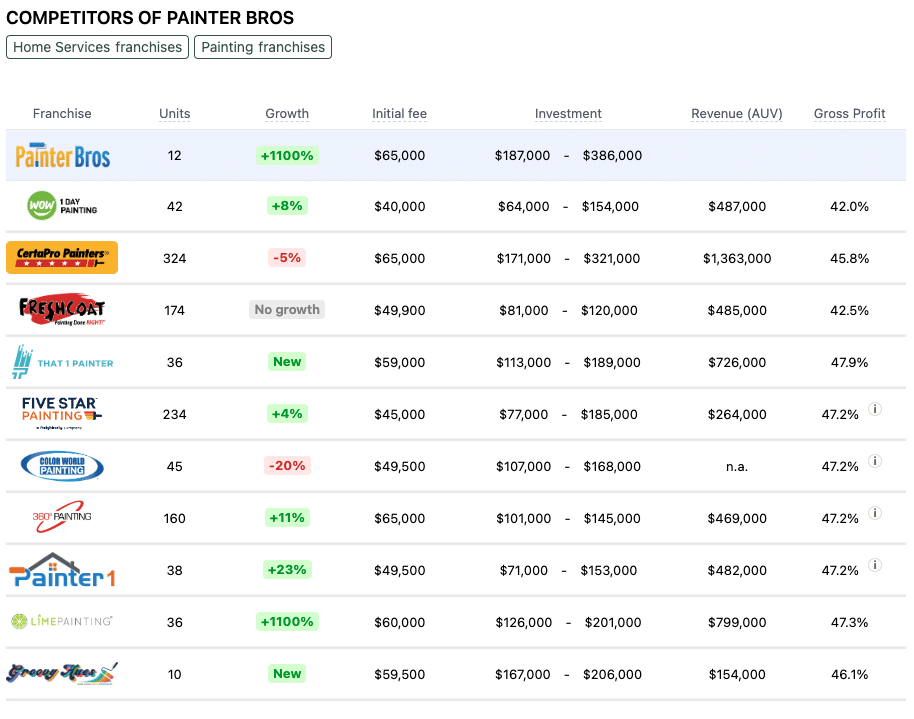Open the Fresh Coat franchise logo
Viewport: 914px width, 719px height.
tap(62, 309)
